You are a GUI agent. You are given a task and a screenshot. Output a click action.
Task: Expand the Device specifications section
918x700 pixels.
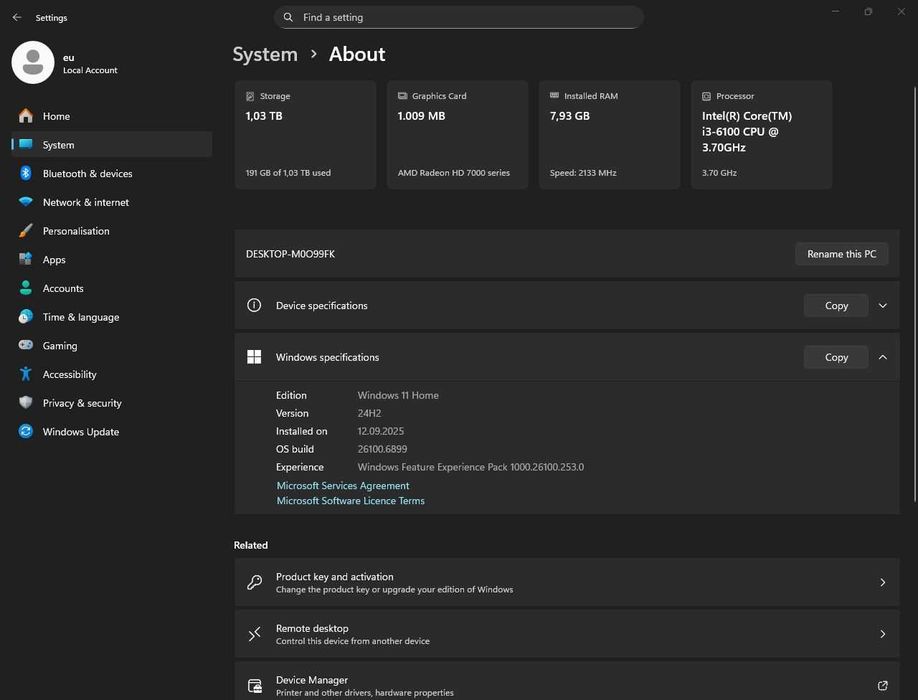tap(882, 306)
